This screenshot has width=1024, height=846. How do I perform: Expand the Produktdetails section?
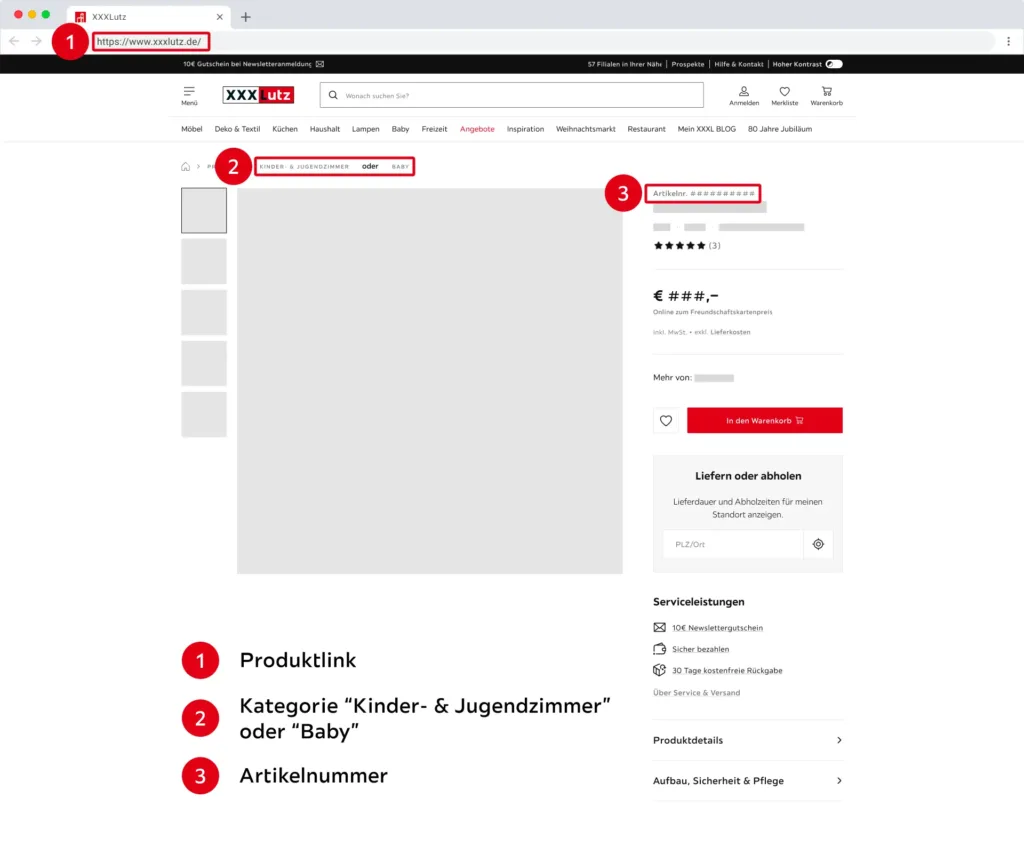(747, 740)
